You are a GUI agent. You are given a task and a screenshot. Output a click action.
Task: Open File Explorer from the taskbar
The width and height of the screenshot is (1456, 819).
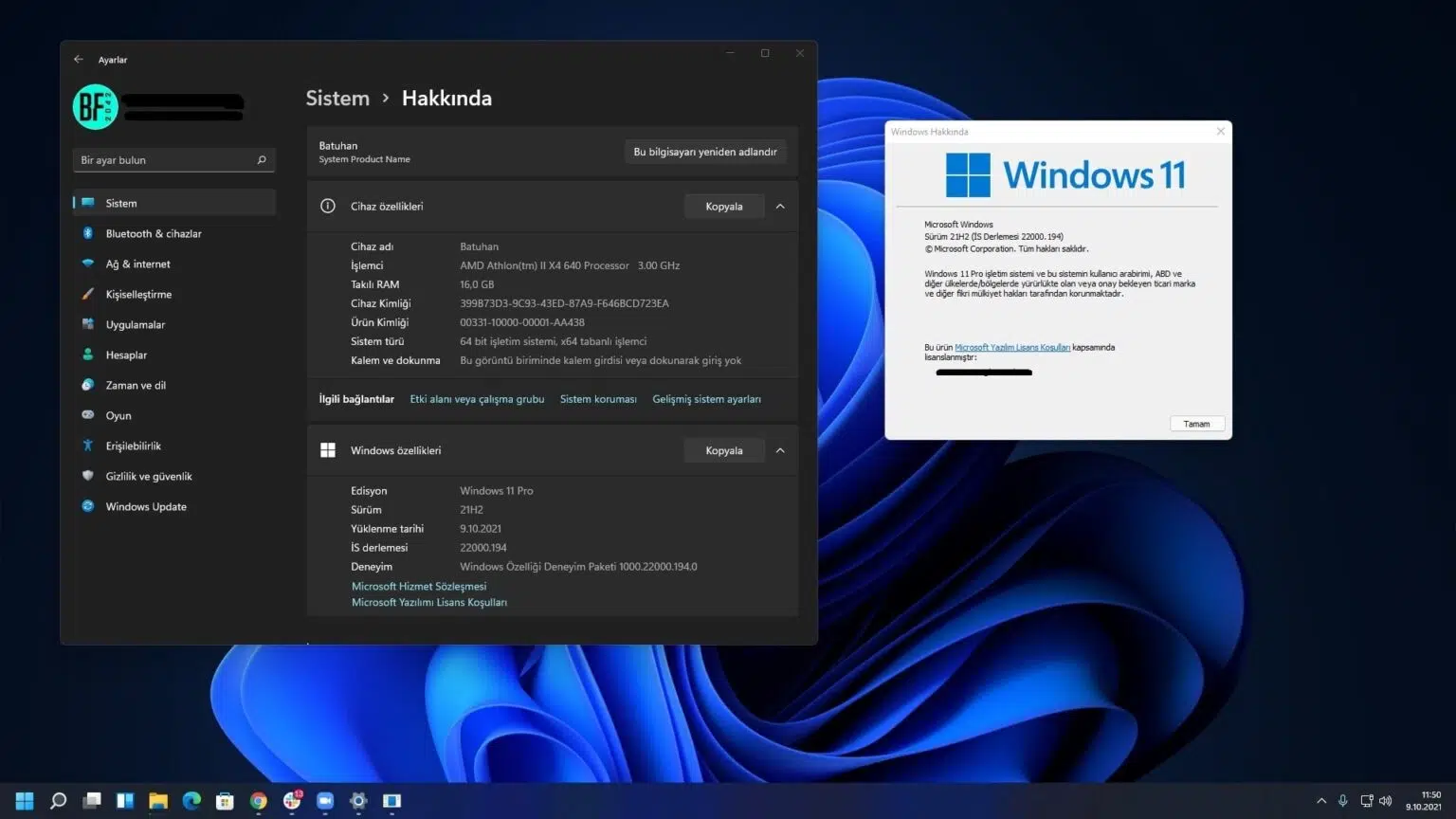click(x=158, y=801)
